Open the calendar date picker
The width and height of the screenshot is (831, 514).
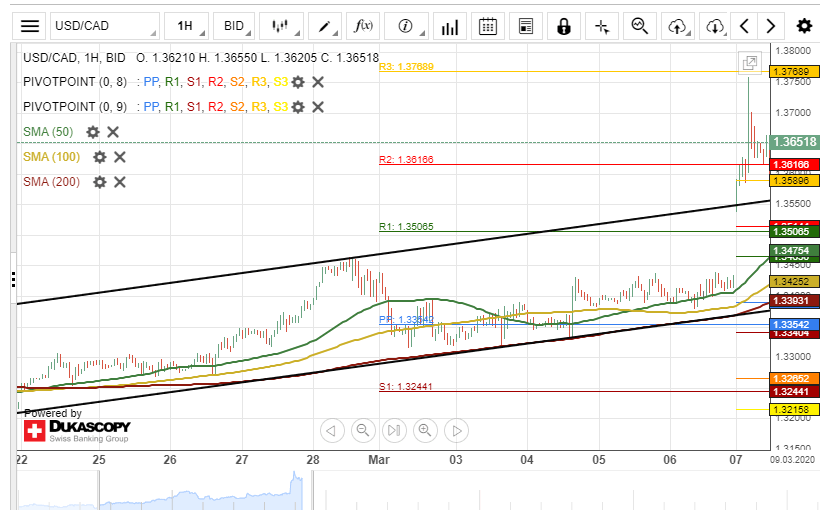coord(487,26)
